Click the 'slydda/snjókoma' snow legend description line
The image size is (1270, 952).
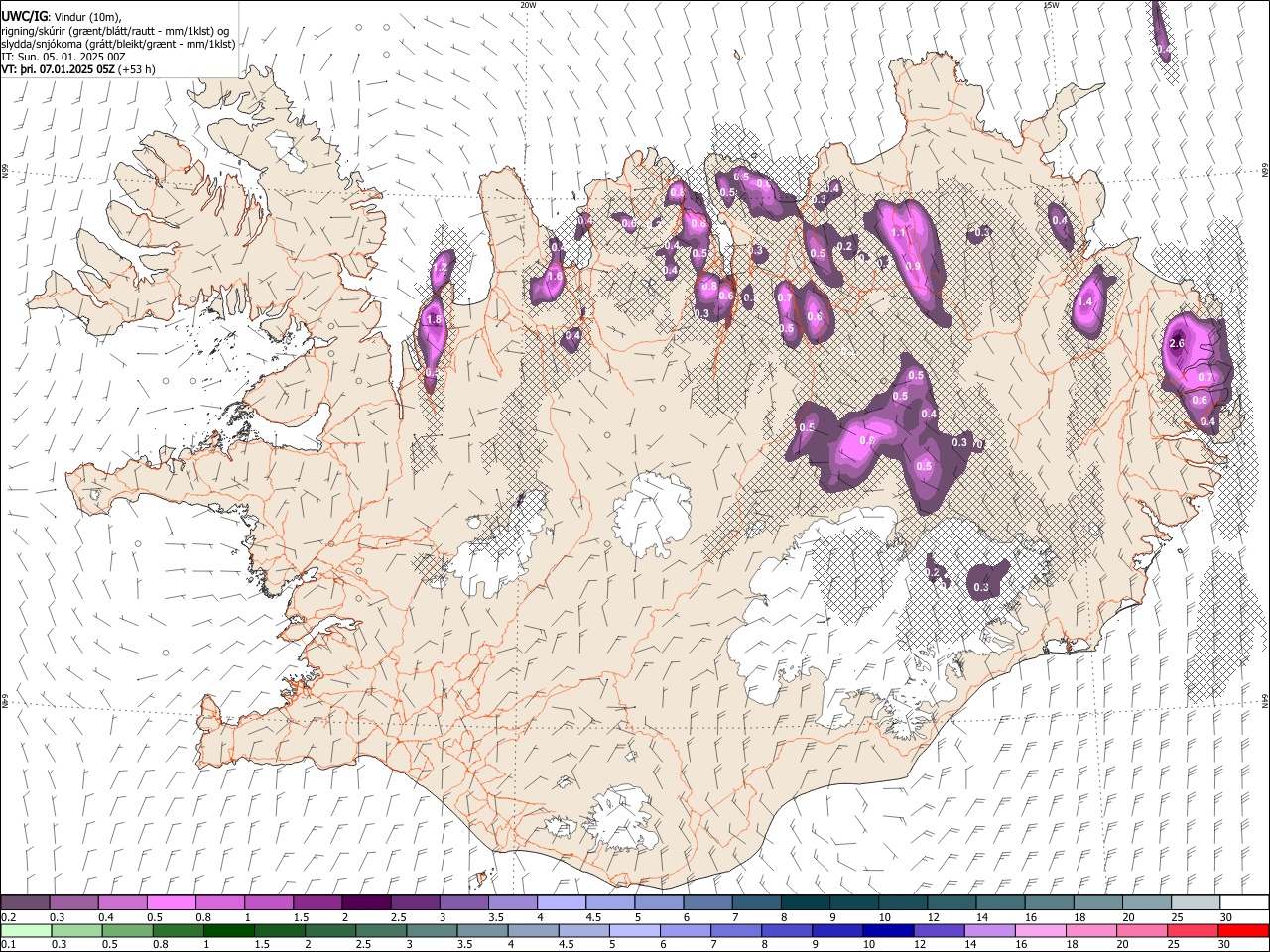[118, 44]
